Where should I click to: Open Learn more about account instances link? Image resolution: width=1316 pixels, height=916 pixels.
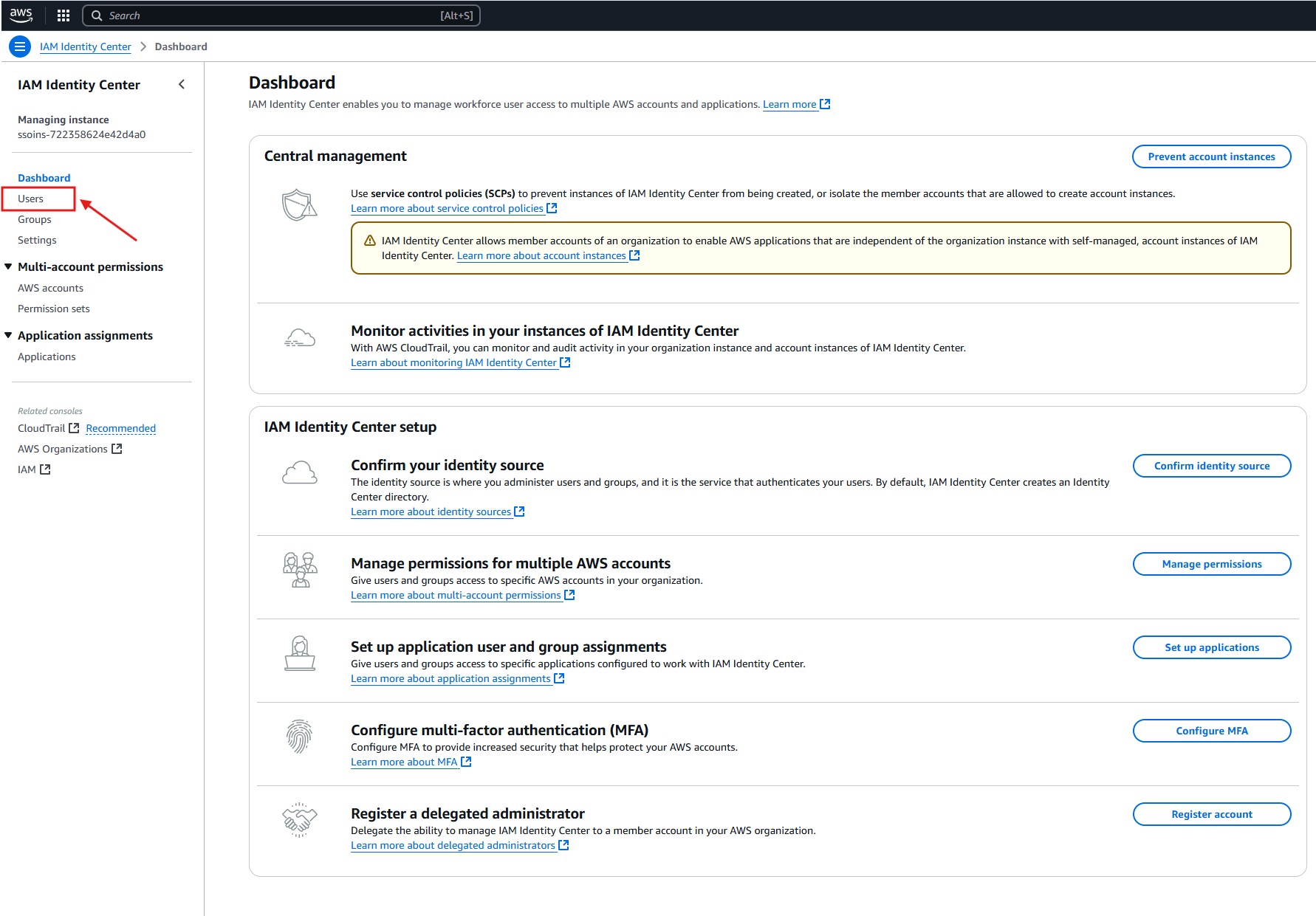pyautogui.click(x=541, y=255)
